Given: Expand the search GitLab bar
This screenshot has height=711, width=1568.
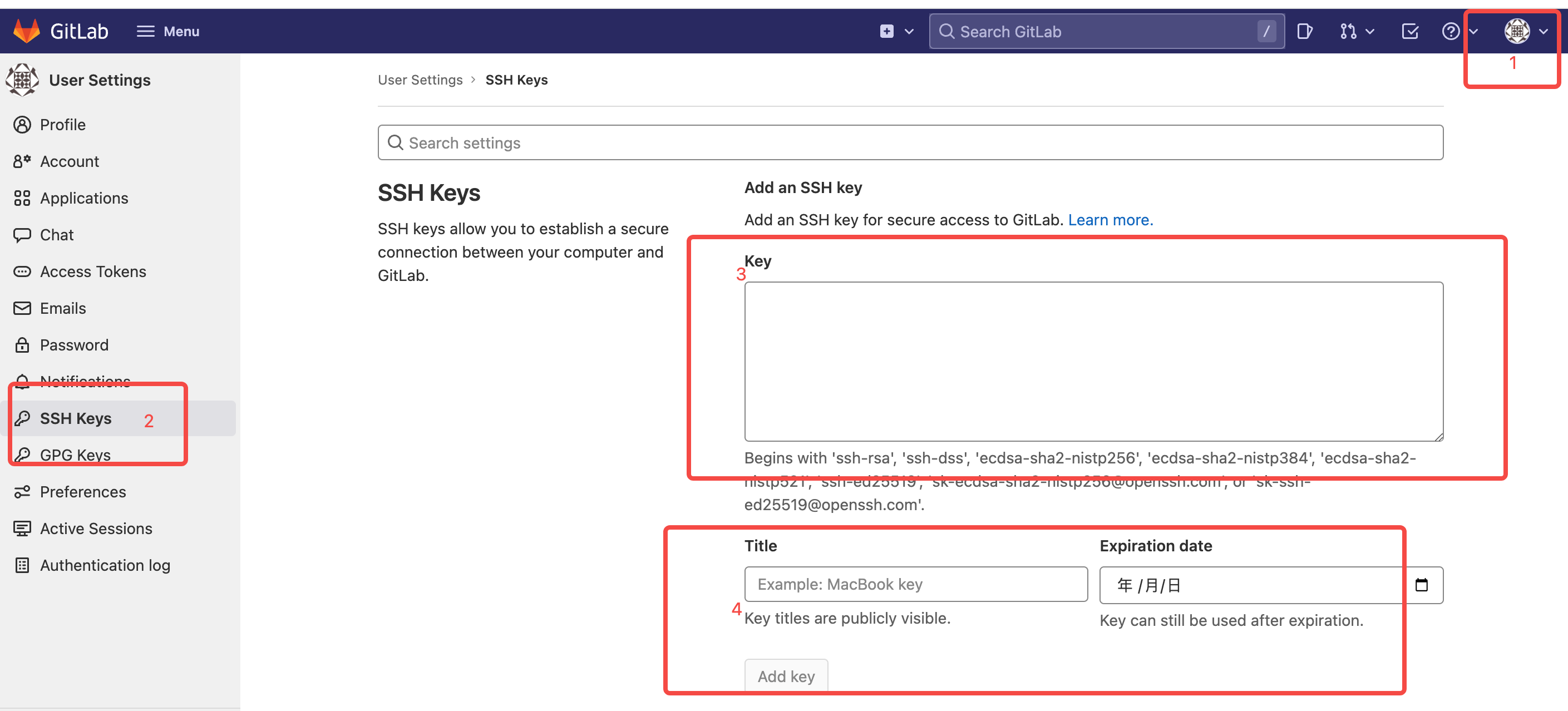Looking at the screenshot, I should [x=1101, y=31].
